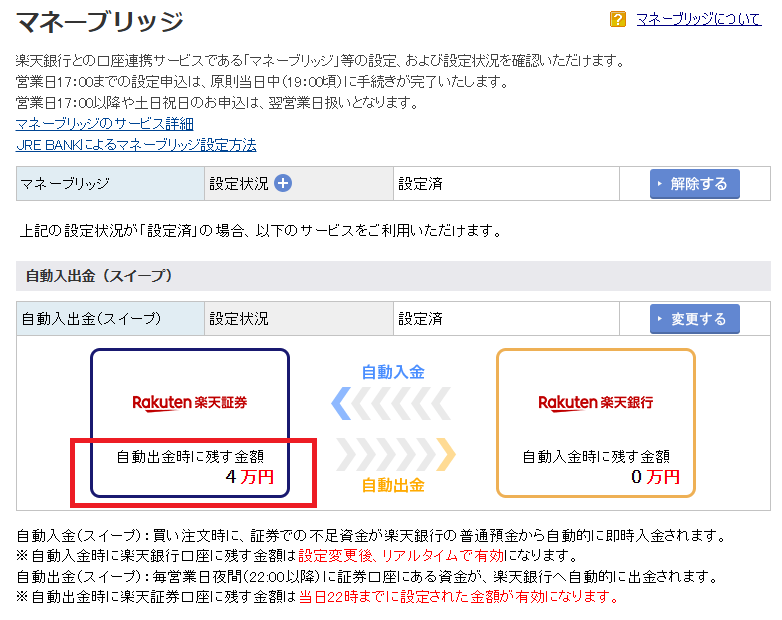The image size is (782, 620).
Task: Click the Rakuten 楽天銀行 logo
Action: 595,402
